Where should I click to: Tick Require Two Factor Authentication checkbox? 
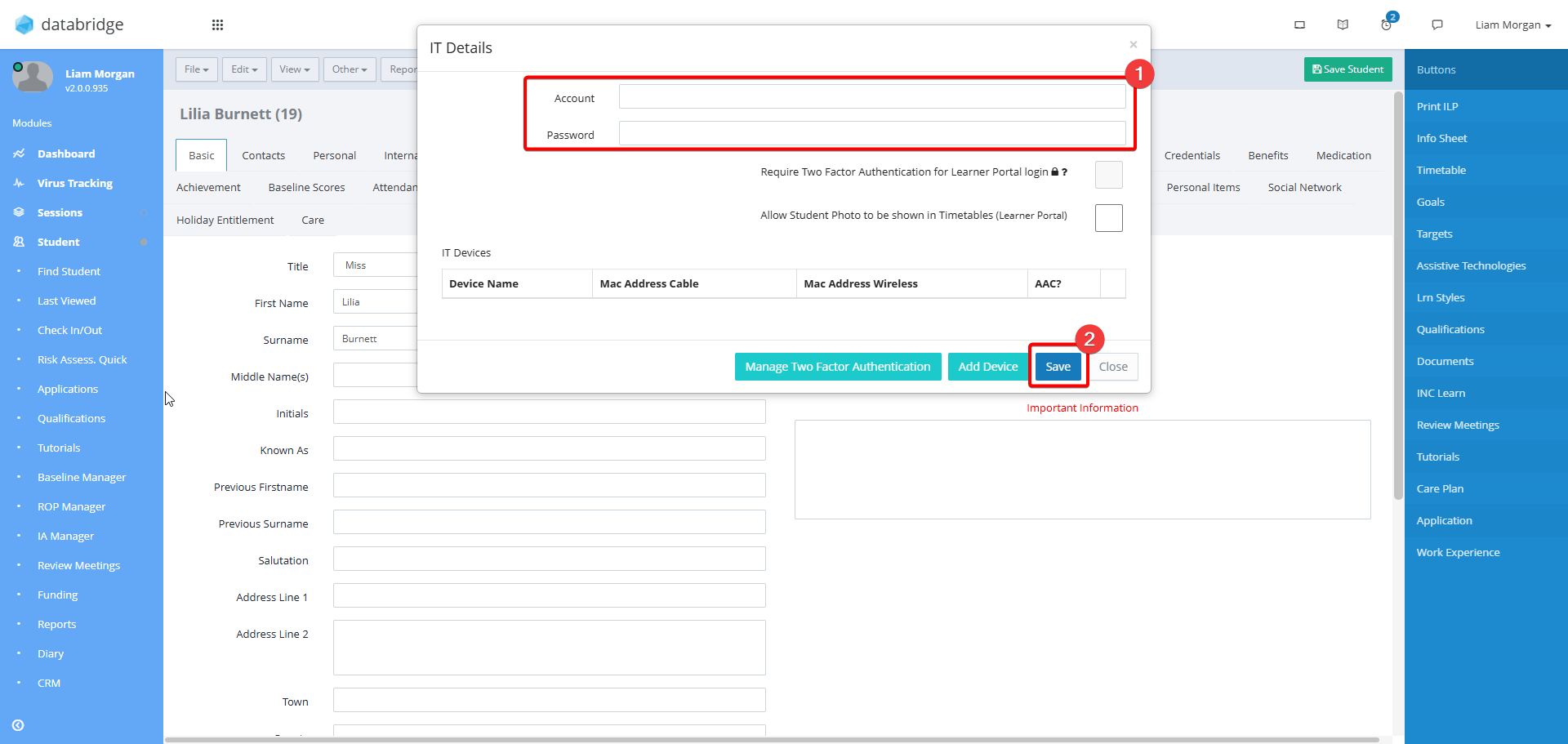pos(1109,175)
